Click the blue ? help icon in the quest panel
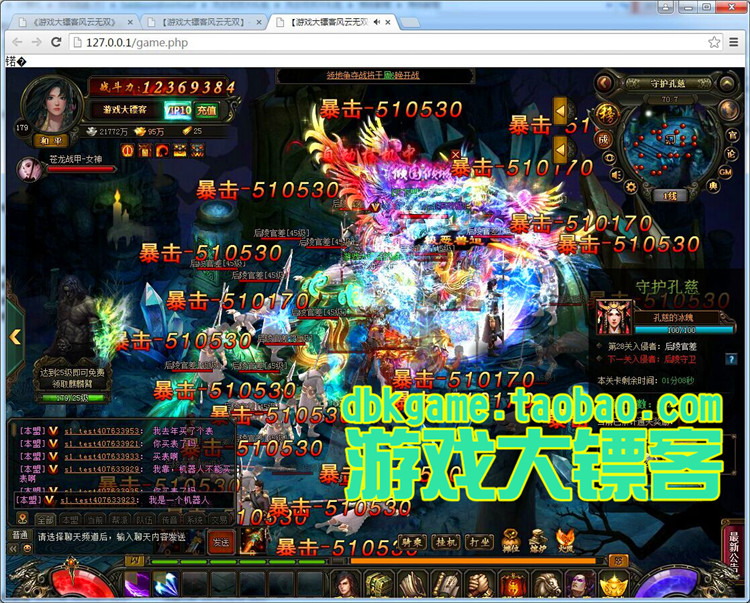Screen dimensions: 750x603 (730, 359)
